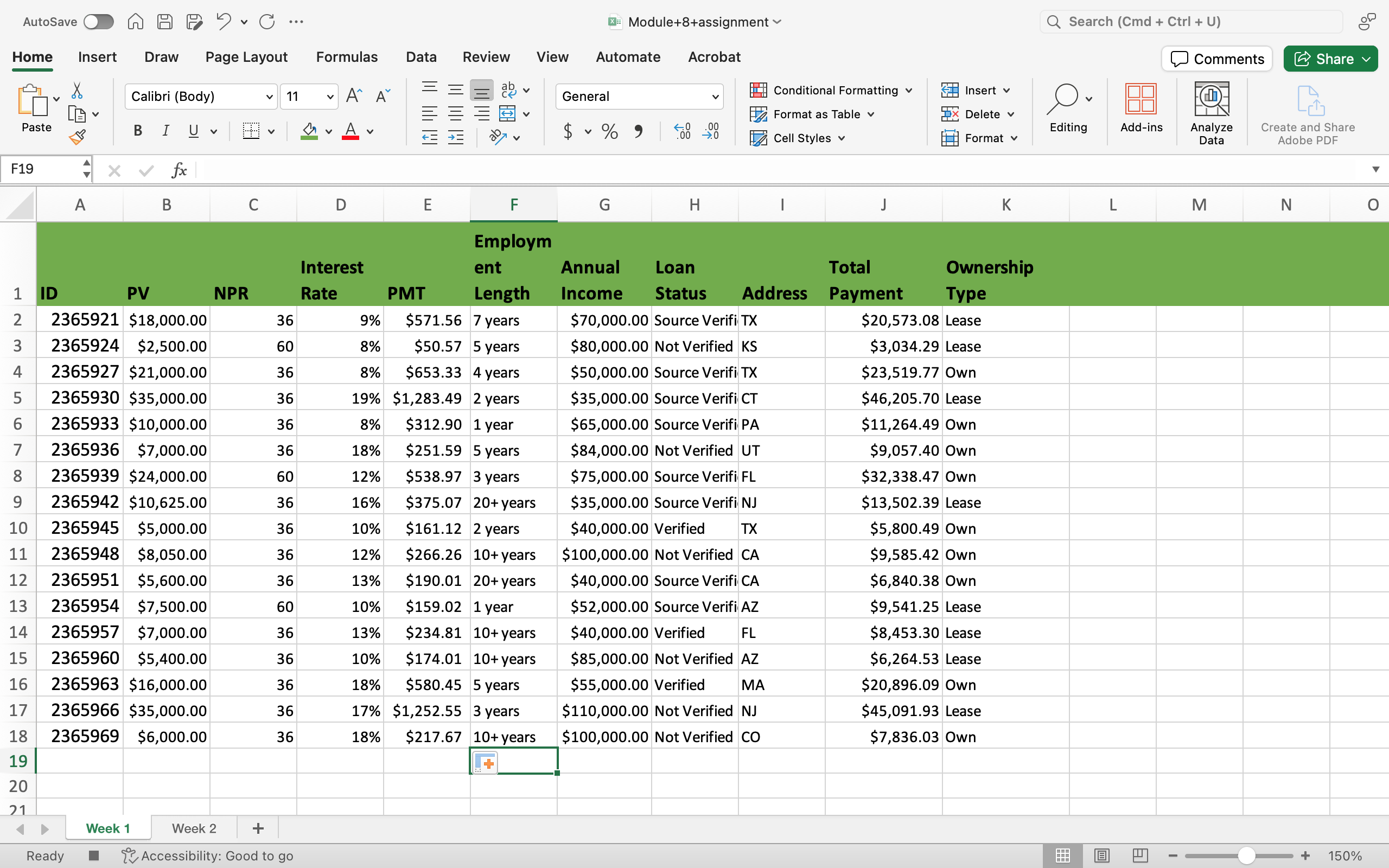The height and width of the screenshot is (868, 1389).
Task: Open the Add-ins icon
Action: point(1141,108)
